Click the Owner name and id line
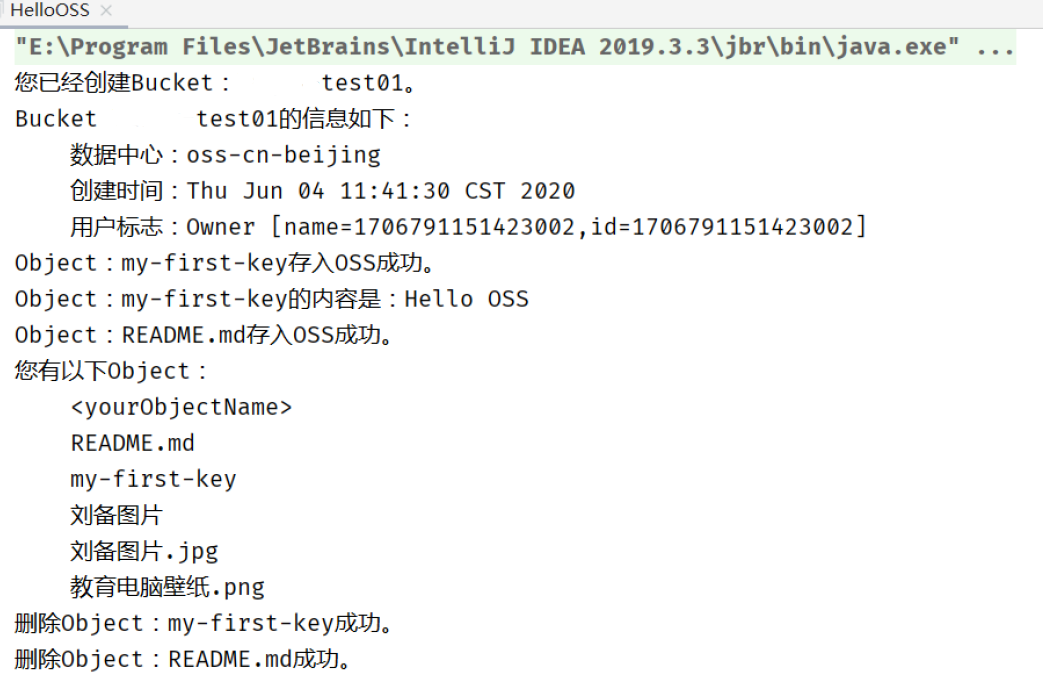Image resolution: width=1043 pixels, height=683 pixels. pos(468,227)
